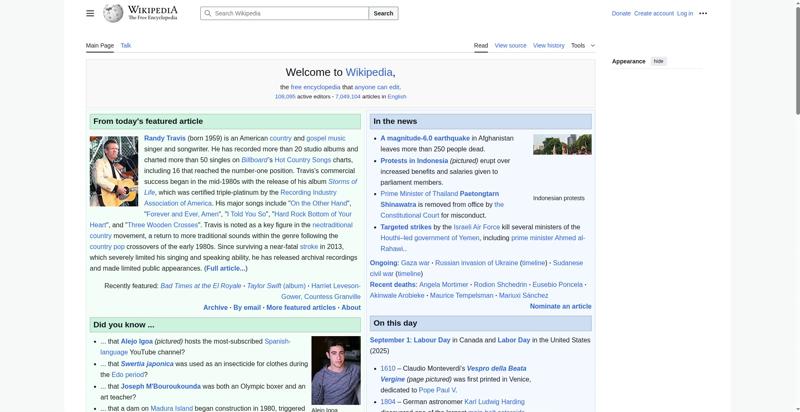Click the By email link
Screen dimensions: 800x412
click(x=247, y=307)
